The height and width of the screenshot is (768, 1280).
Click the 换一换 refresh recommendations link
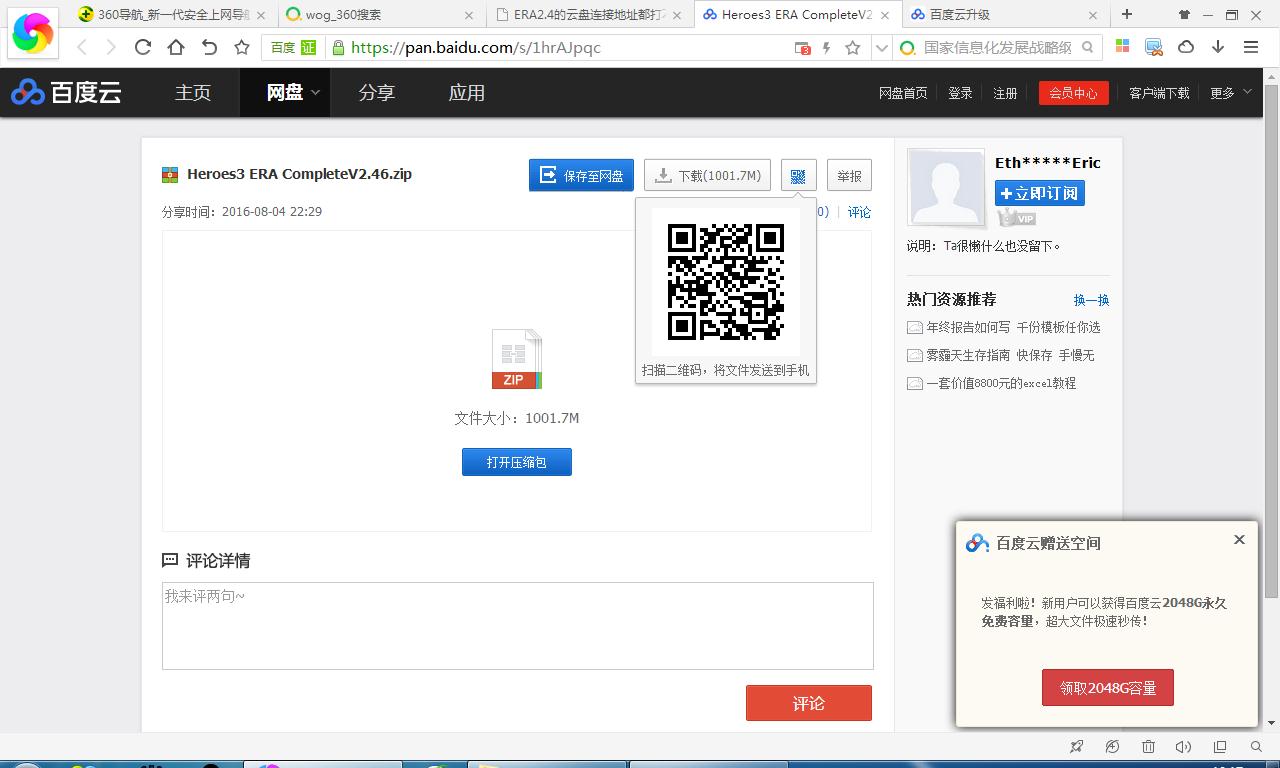click(1091, 300)
